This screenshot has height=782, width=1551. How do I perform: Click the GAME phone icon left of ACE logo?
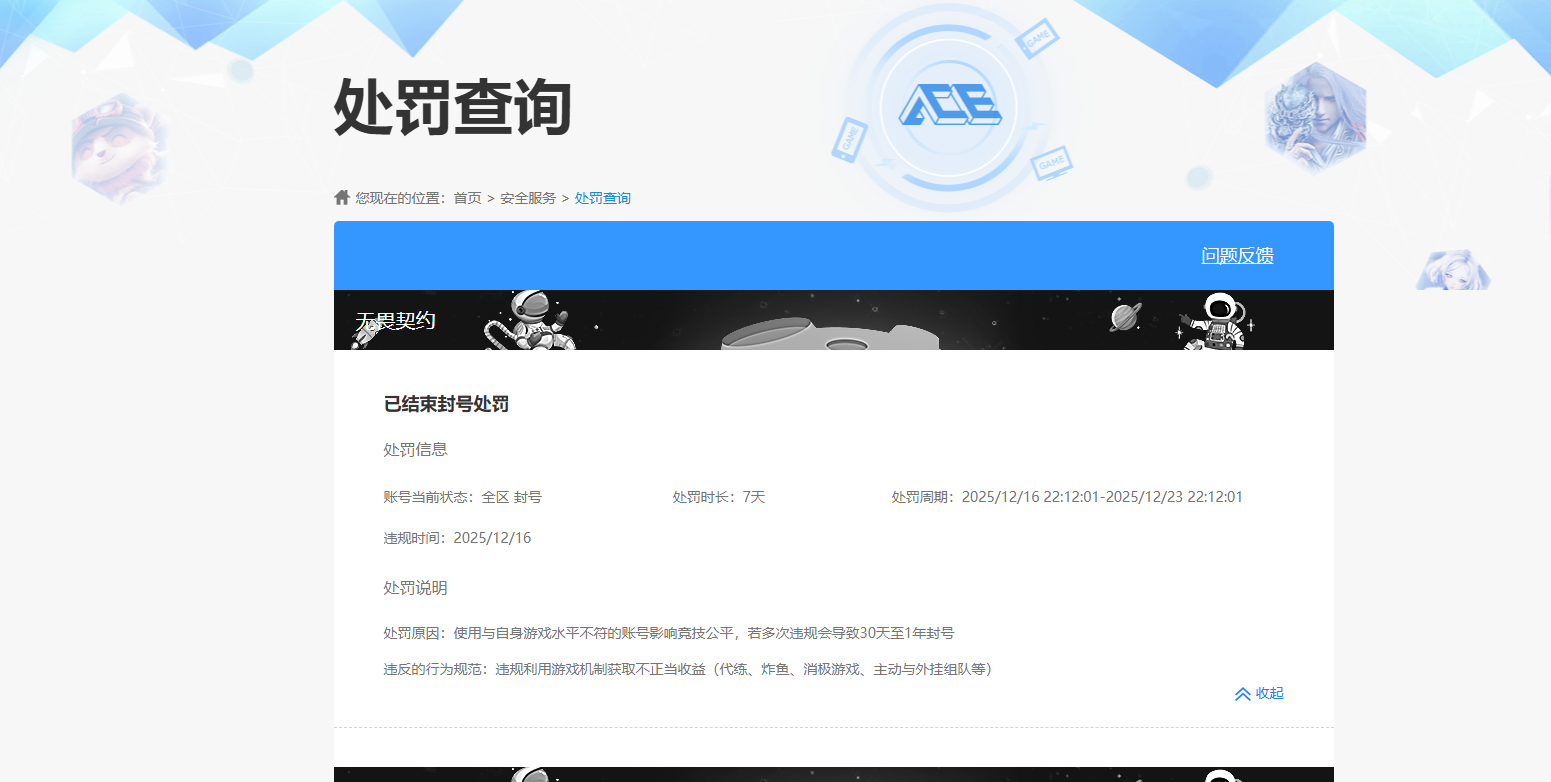click(848, 140)
